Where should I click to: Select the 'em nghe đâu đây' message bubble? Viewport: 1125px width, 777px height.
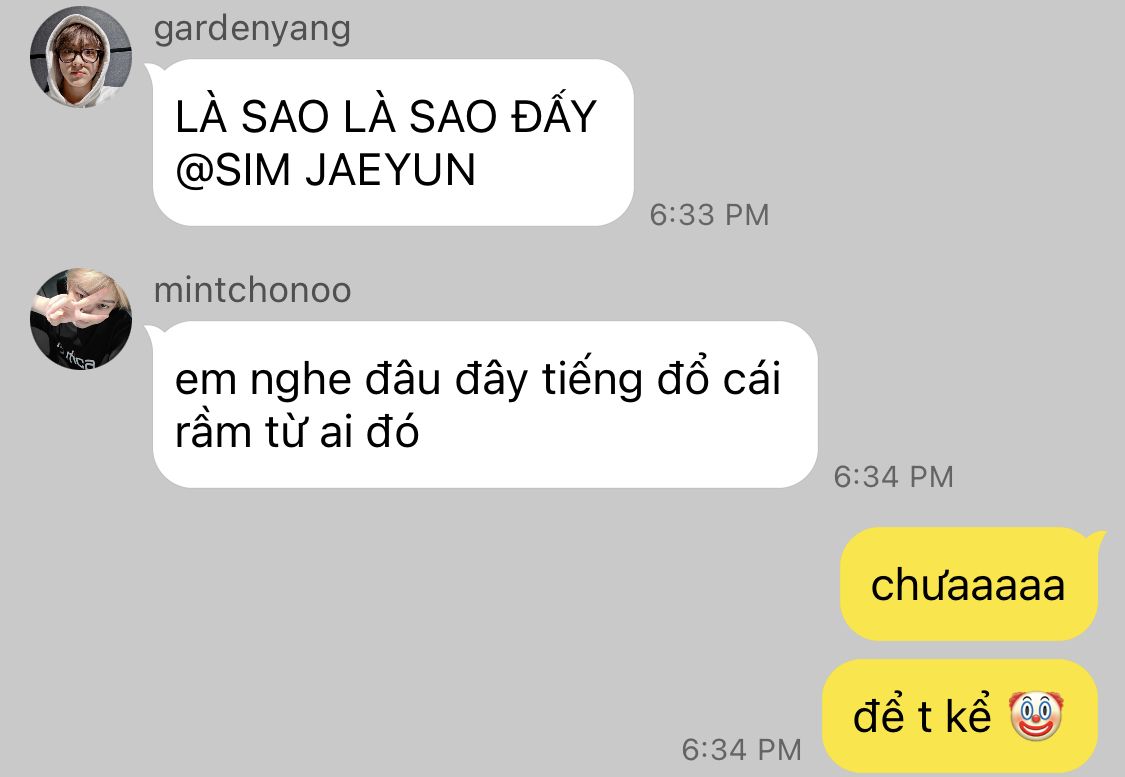pos(484,405)
